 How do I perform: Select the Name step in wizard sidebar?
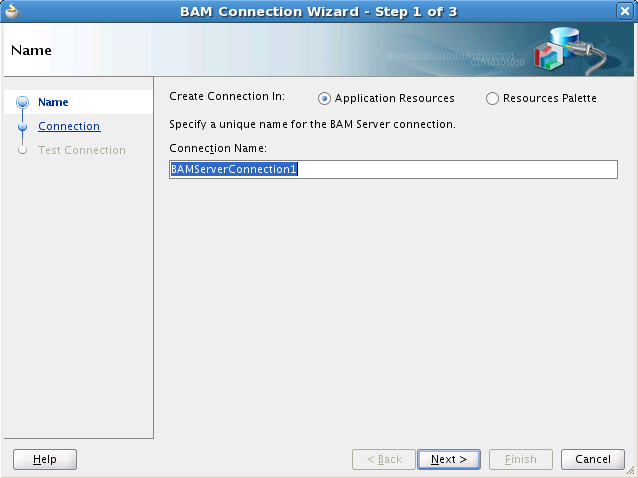click(x=53, y=102)
